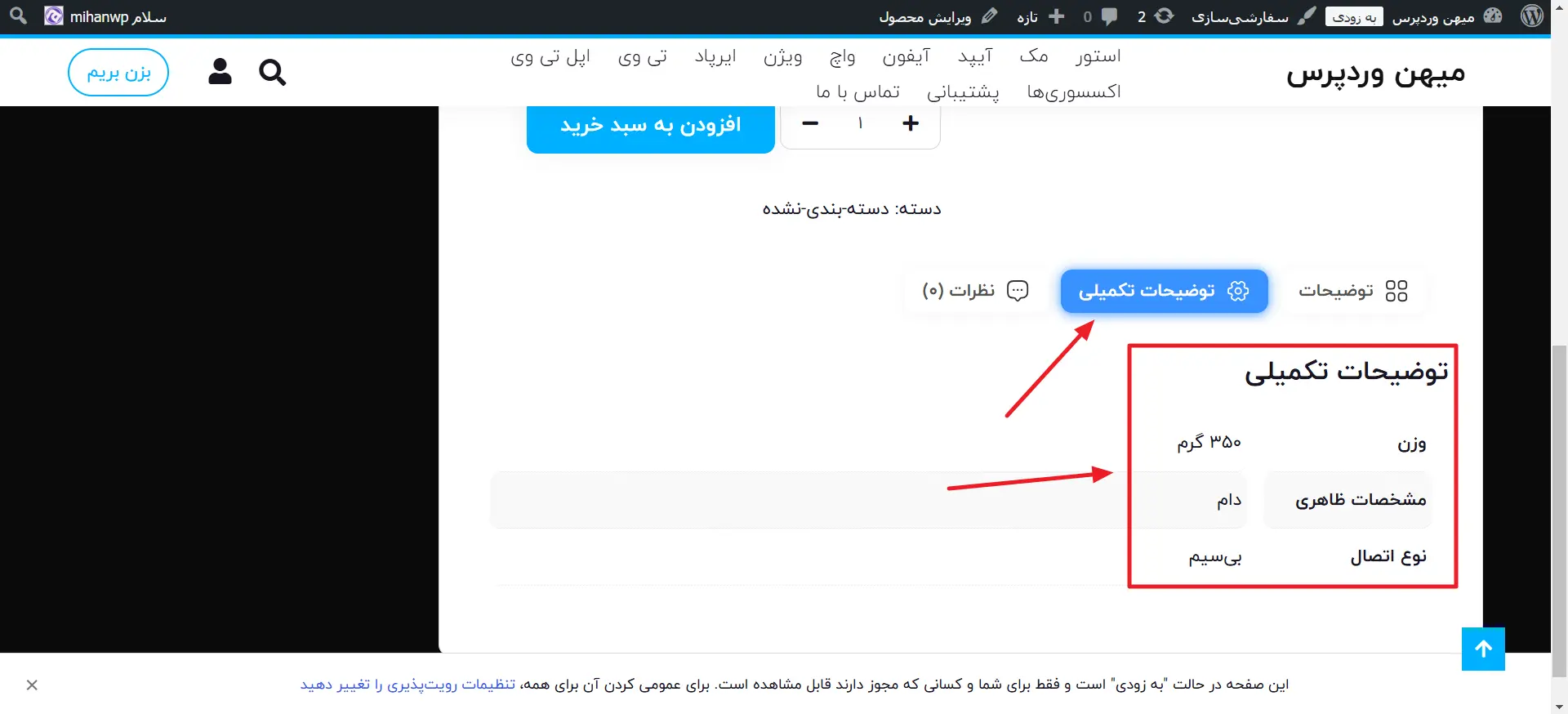
Task: Open the 'واچ' menu item
Action: coord(842,56)
